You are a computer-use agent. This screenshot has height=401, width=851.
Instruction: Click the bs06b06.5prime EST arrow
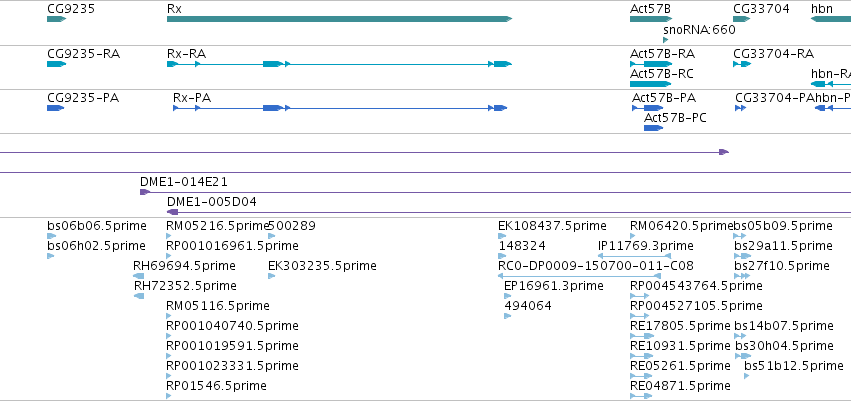tap(52, 236)
